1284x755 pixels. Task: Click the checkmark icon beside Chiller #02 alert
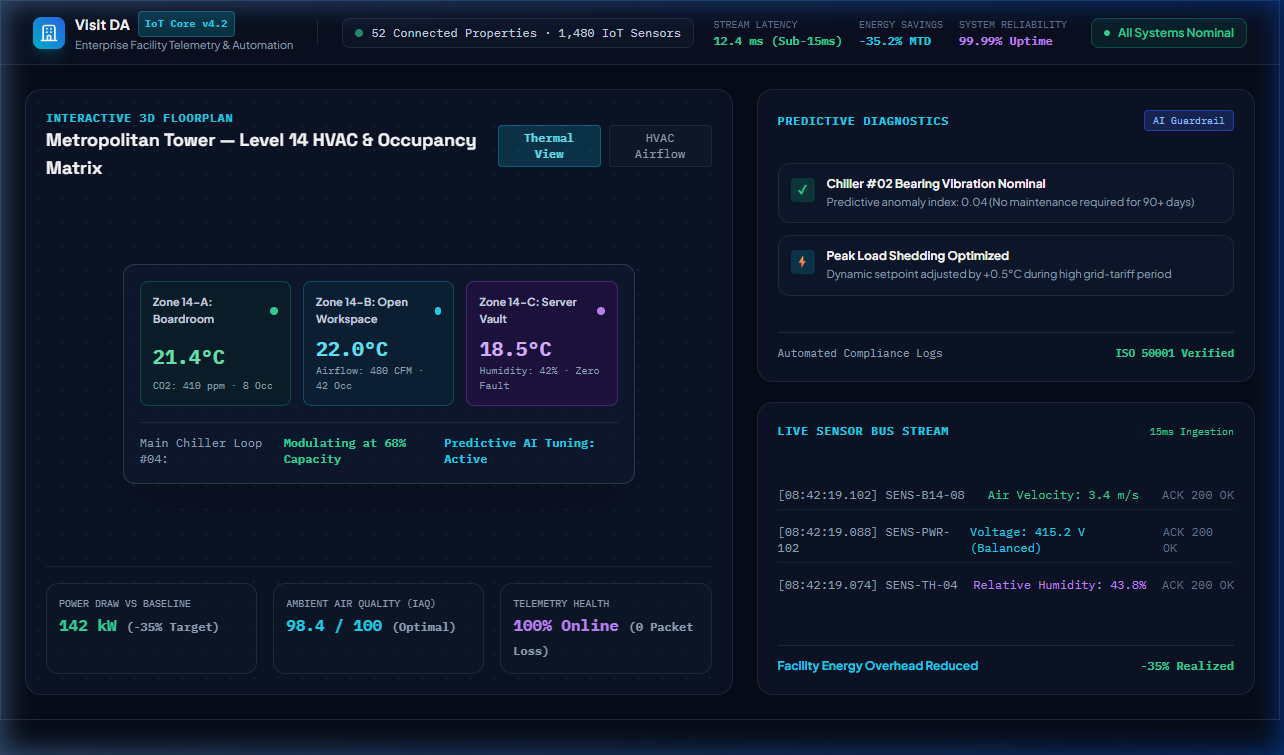[803, 190]
